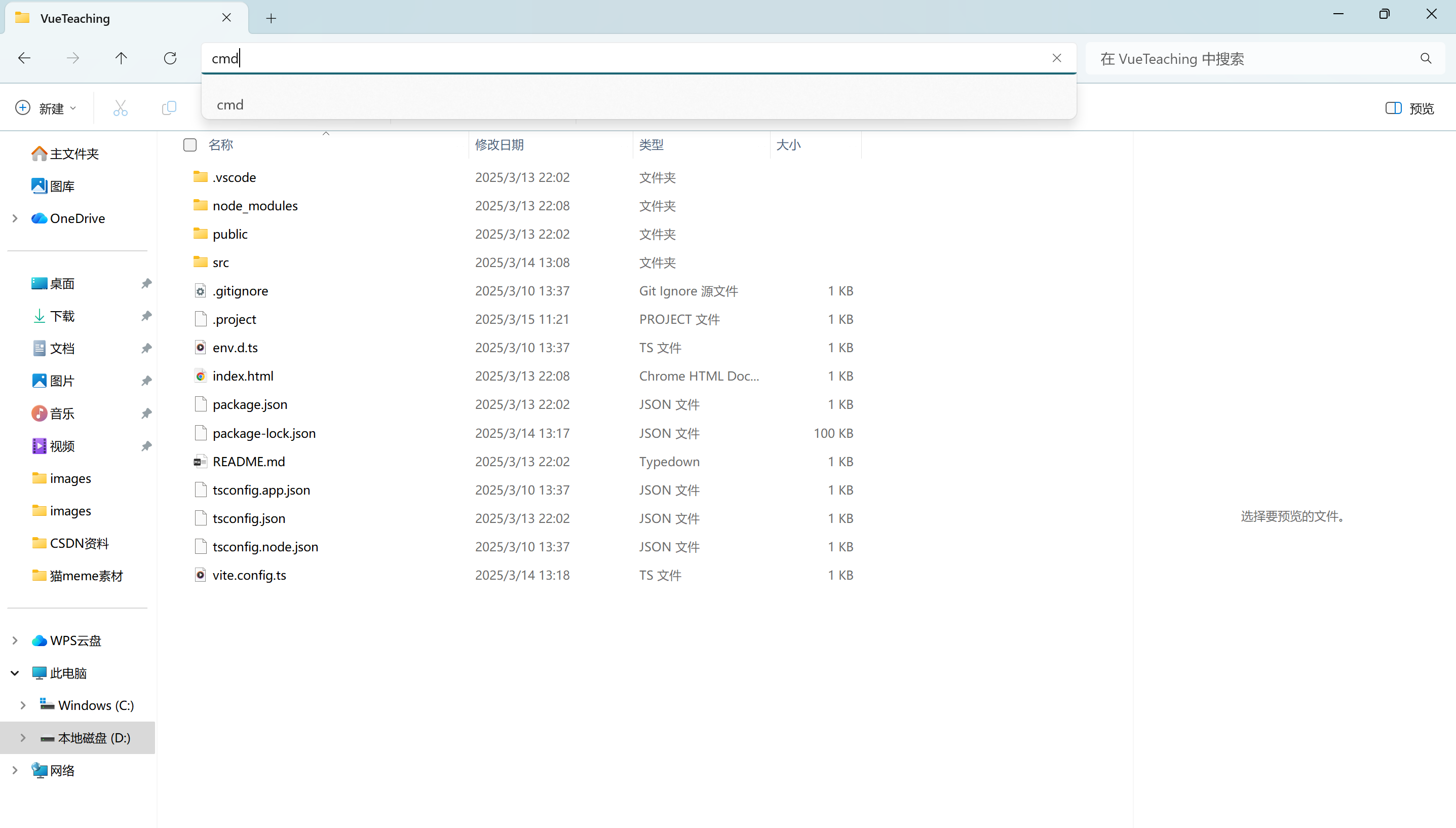Image resolution: width=1456 pixels, height=828 pixels.
Task: Click the cut scissors icon
Action: (x=121, y=108)
